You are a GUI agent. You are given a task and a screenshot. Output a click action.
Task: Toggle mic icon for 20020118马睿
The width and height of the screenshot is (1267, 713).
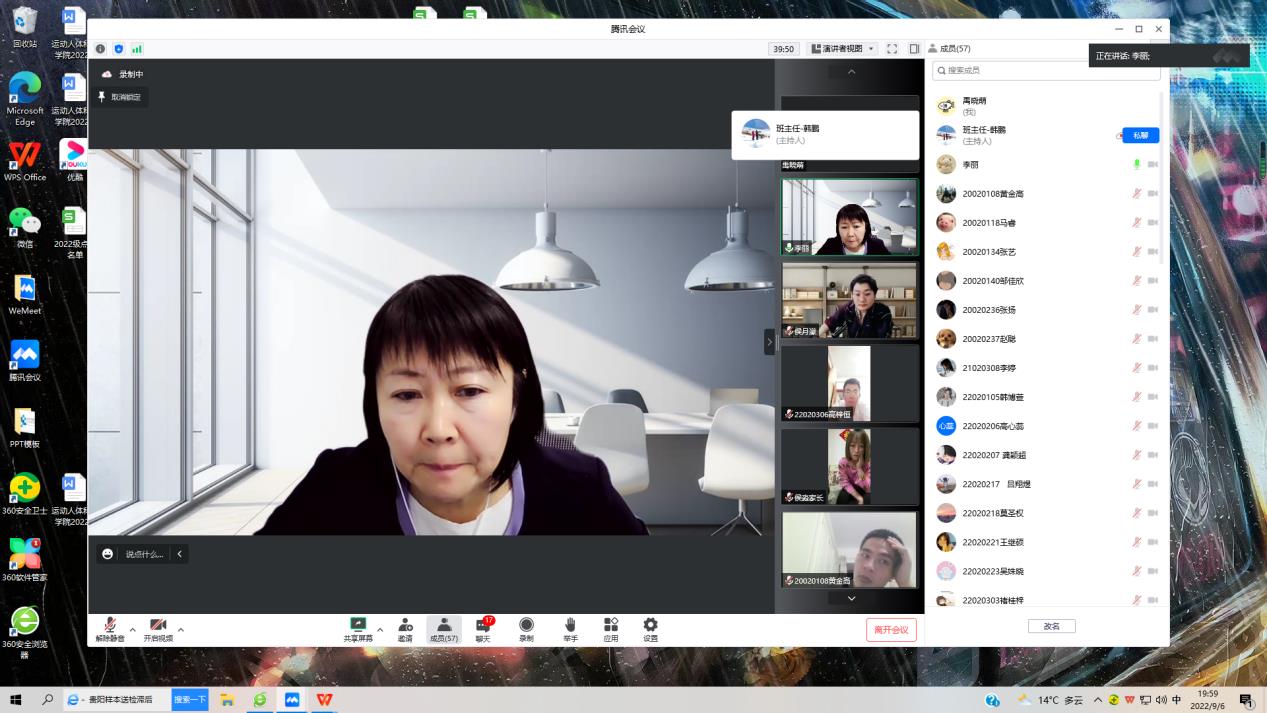coord(1137,223)
